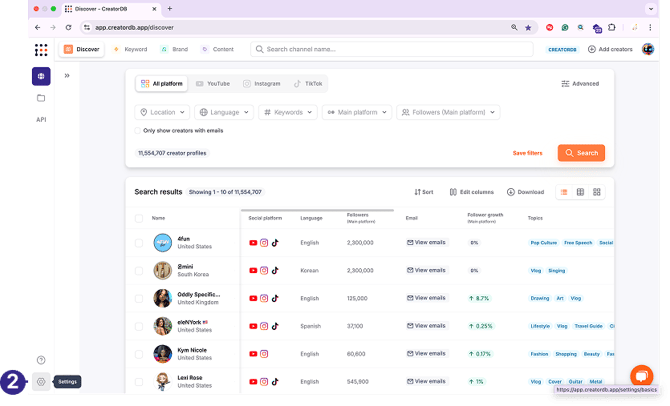Open Chrome three-dot menu
Screen dimensions: 670x406
[650, 28]
